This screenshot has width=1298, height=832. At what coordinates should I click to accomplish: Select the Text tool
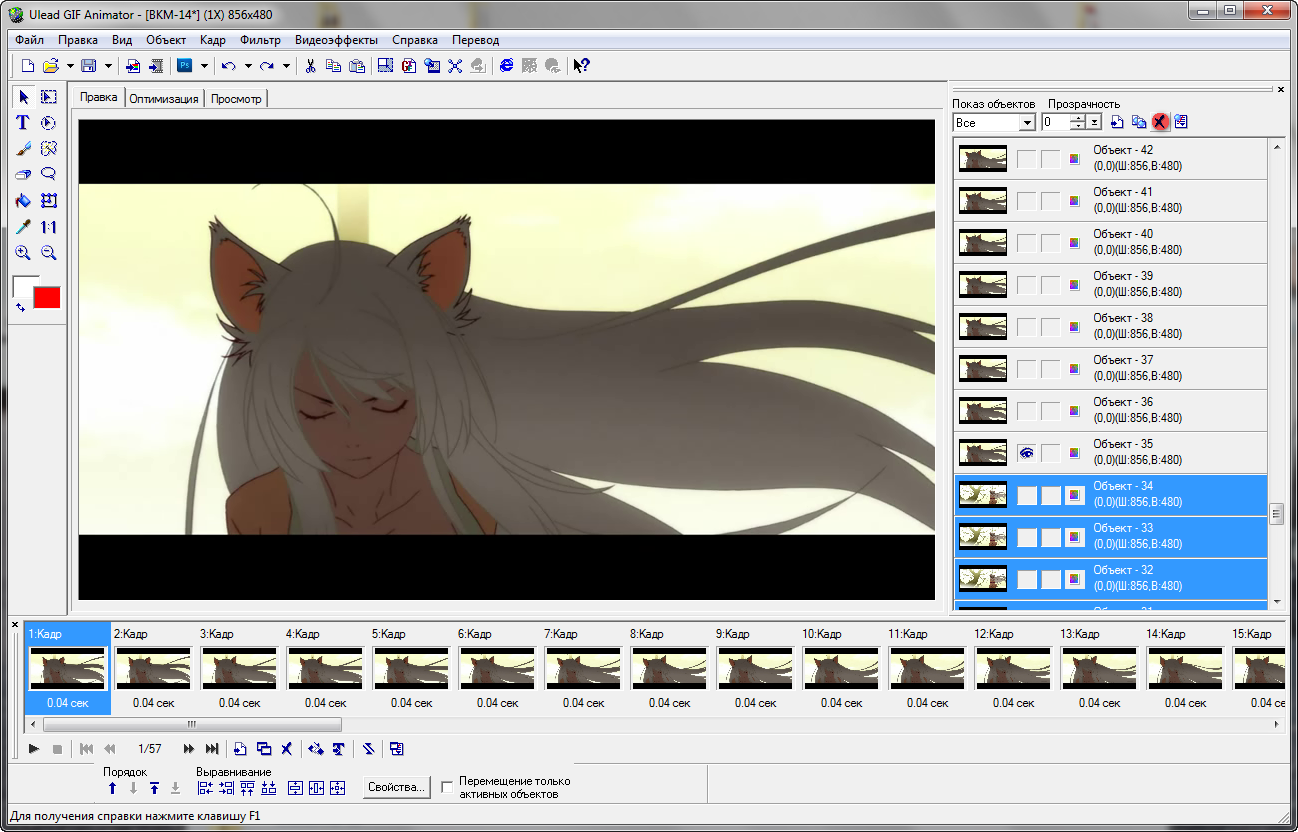(23, 123)
